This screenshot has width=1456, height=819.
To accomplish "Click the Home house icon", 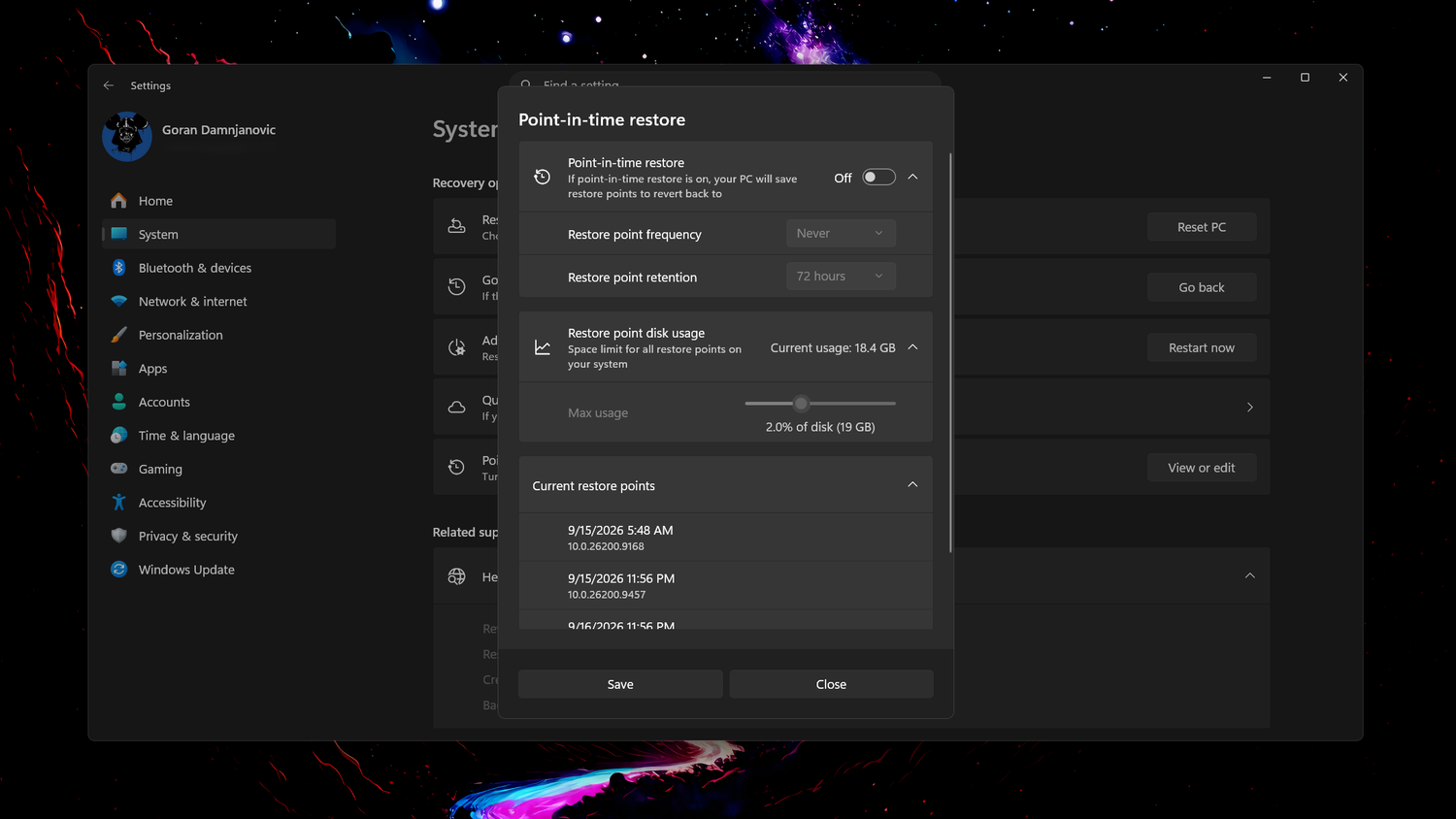I will pyautogui.click(x=118, y=201).
